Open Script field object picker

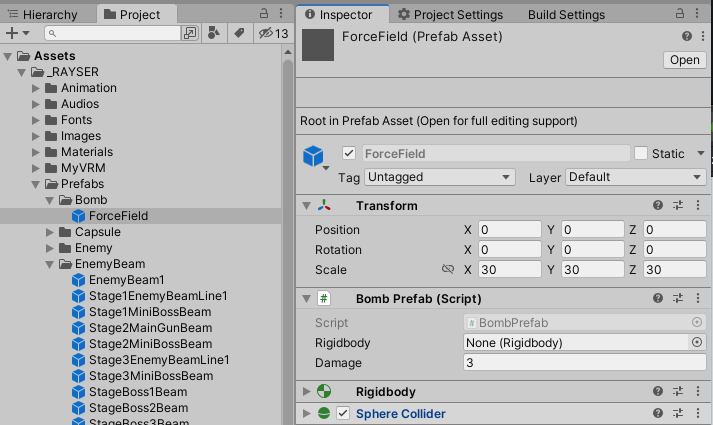click(x=697, y=322)
